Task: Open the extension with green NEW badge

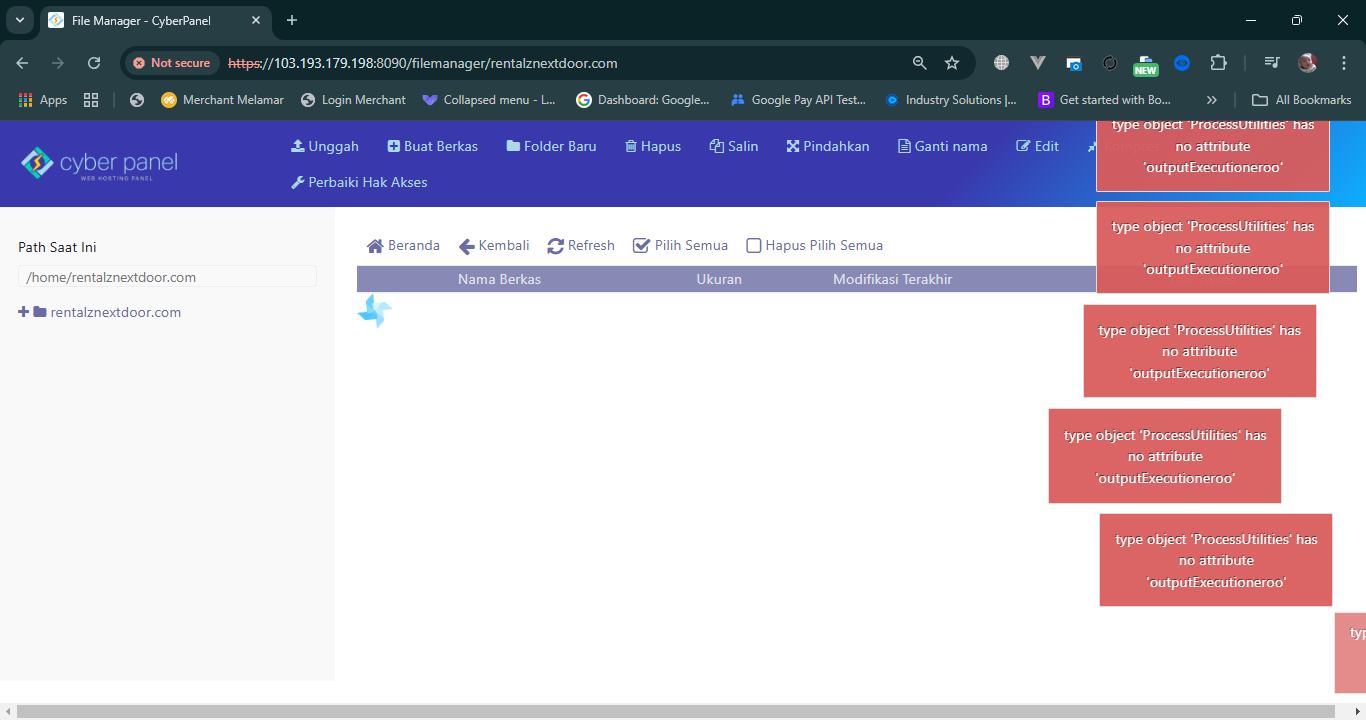Action: coord(1146,65)
